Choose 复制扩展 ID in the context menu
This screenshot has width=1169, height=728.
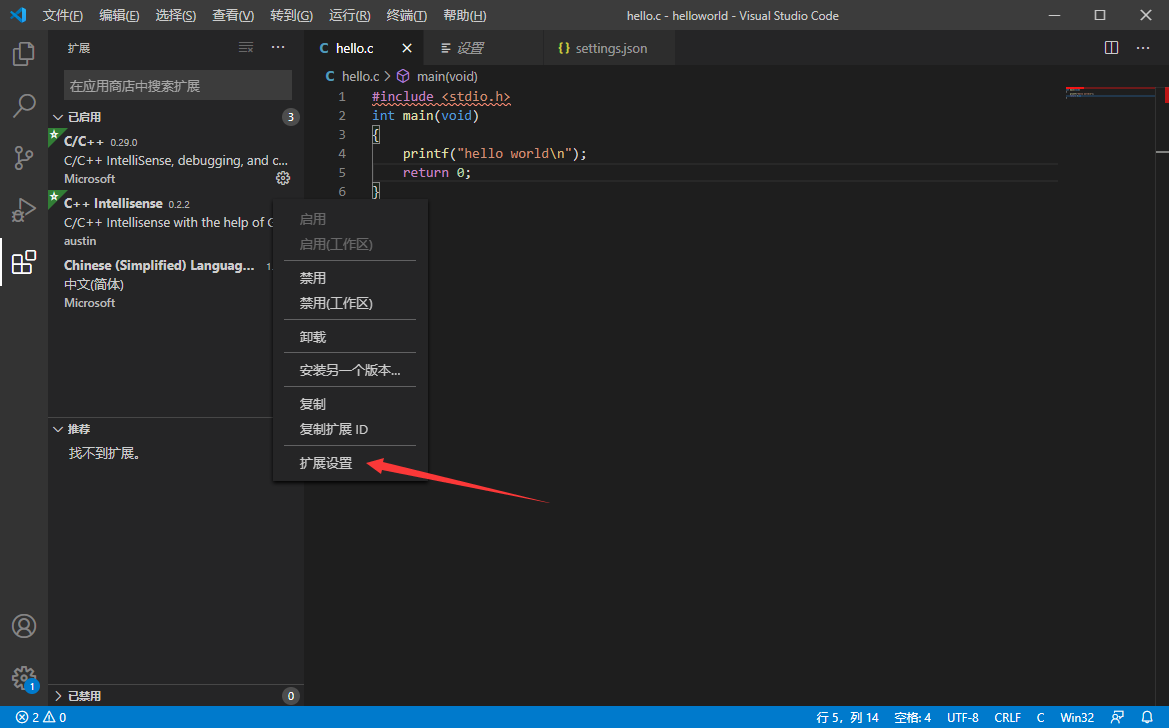[350, 430]
